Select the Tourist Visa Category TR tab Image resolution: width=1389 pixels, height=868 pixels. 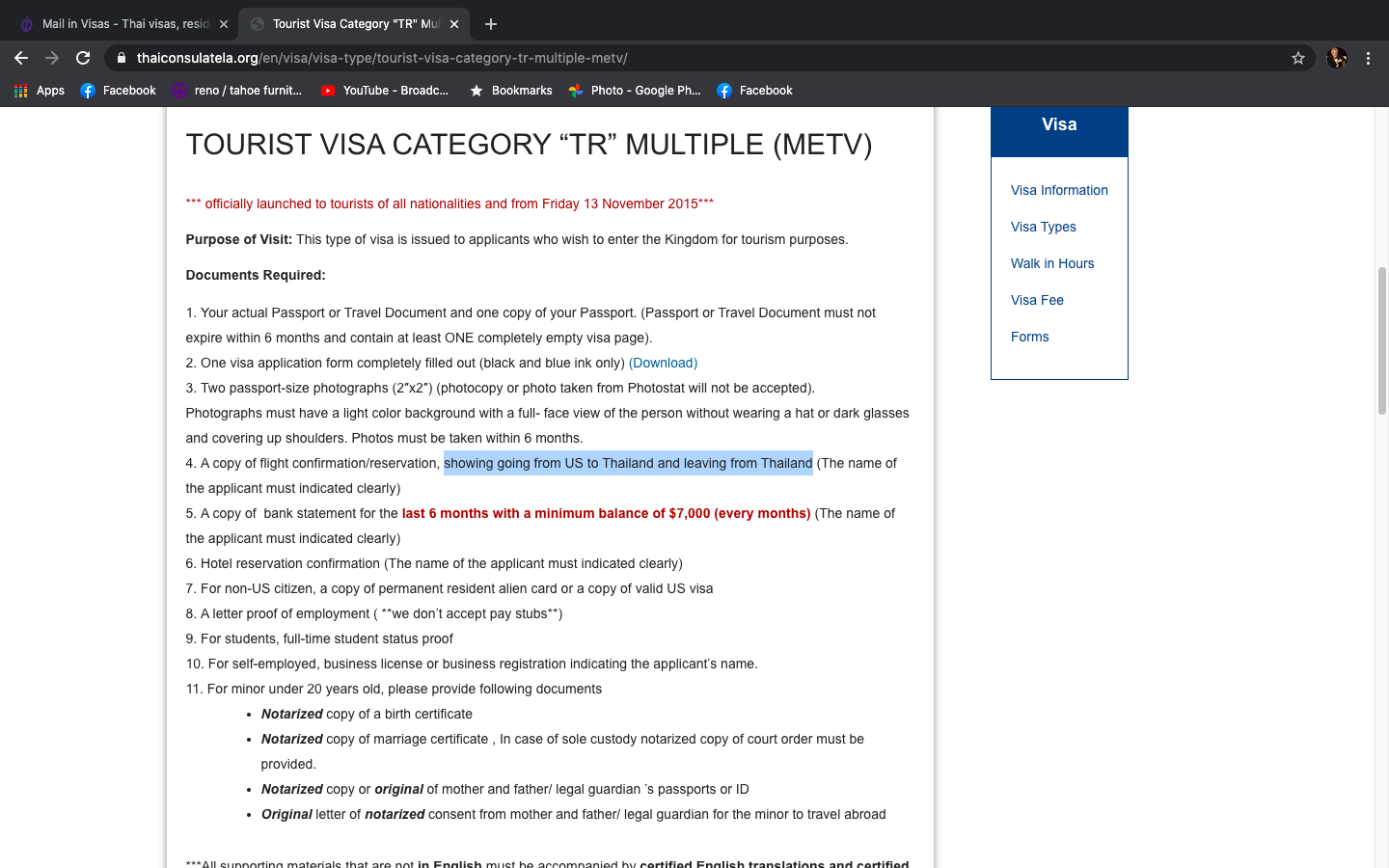353,24
